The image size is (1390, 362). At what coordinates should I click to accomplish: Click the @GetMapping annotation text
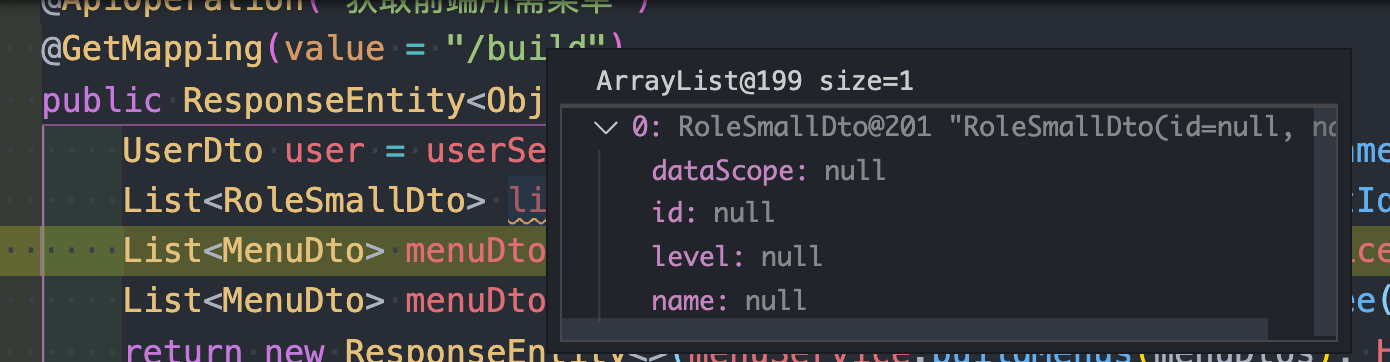click(x=151, y=49)
